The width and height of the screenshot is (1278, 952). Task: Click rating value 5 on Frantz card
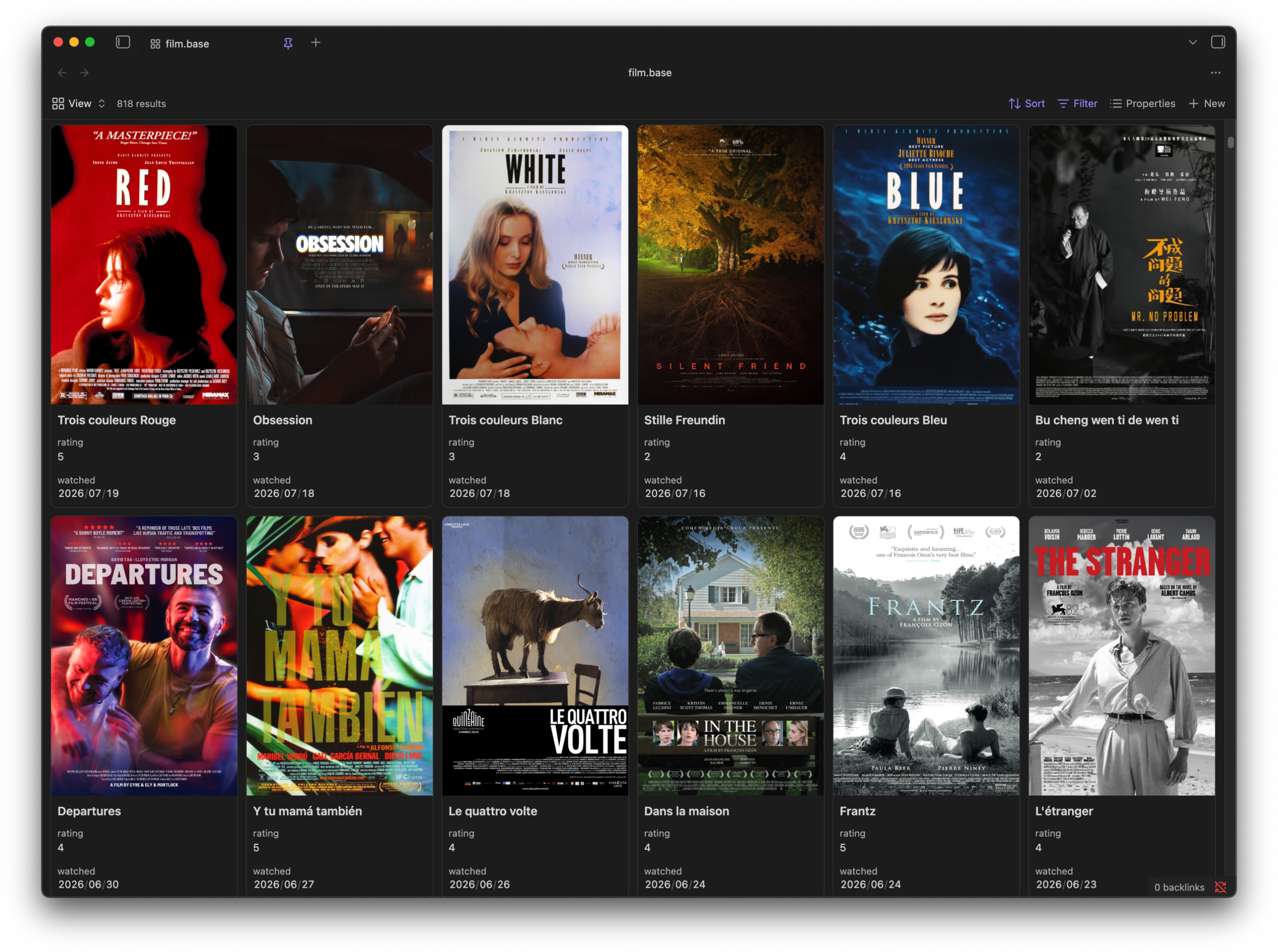(843, 847)
